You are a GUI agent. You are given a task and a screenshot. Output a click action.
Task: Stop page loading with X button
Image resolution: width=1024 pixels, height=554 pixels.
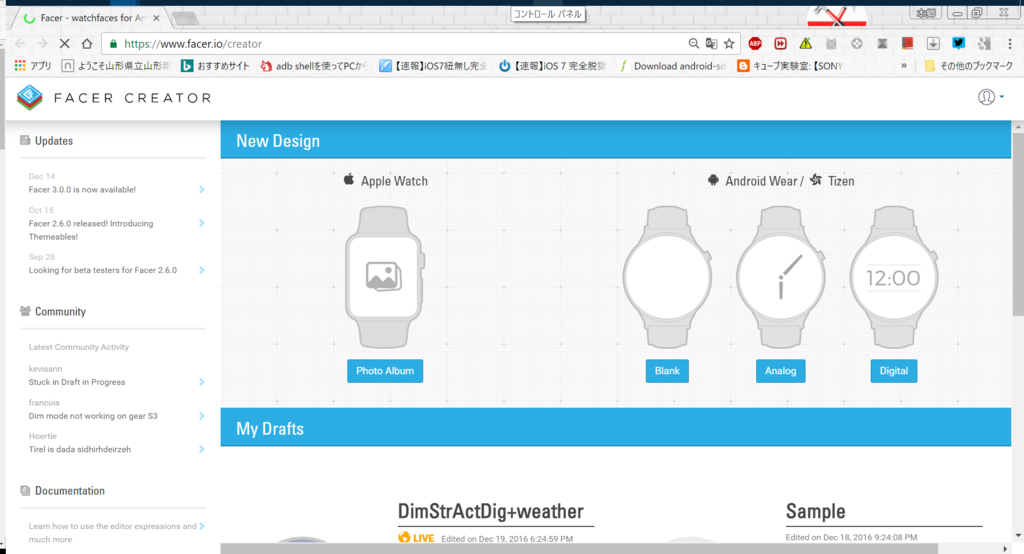[64, 44]
